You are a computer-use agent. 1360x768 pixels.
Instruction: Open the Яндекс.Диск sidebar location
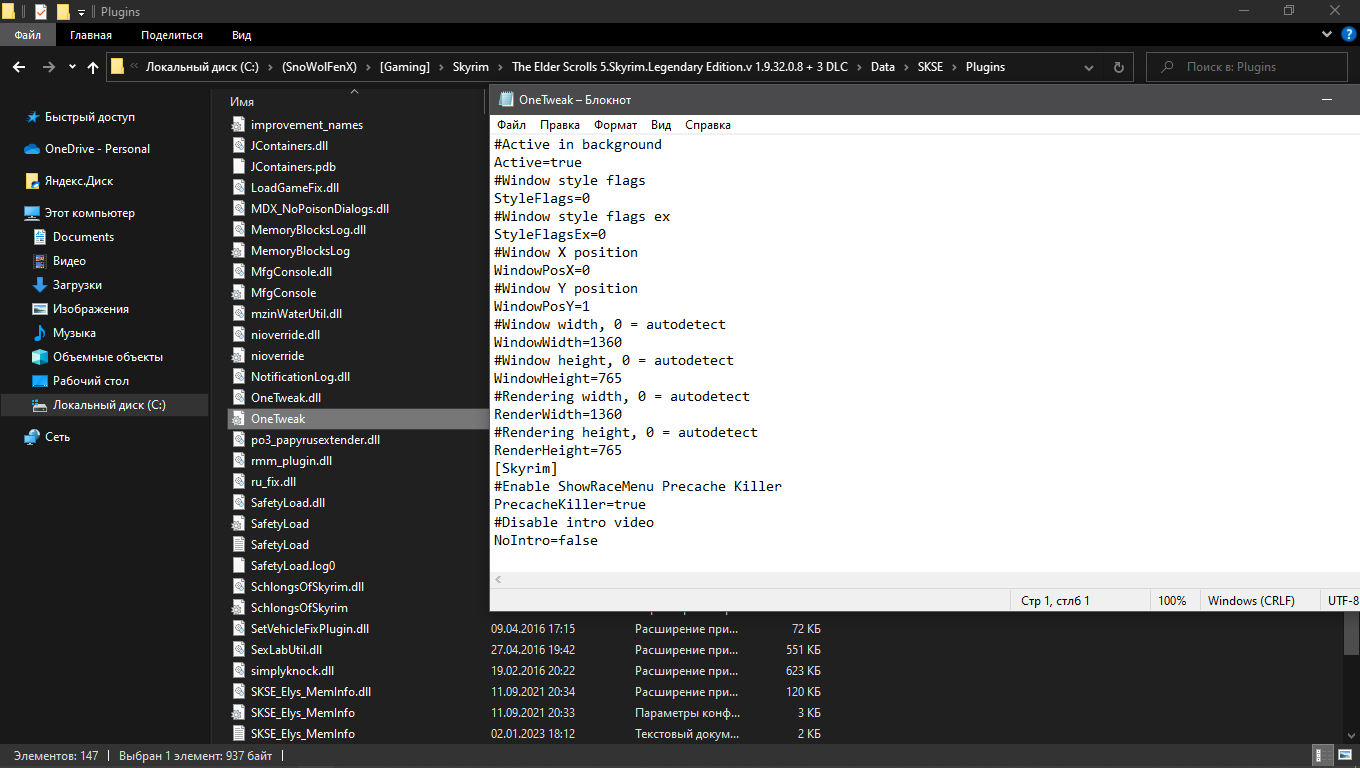coord(78,181)
